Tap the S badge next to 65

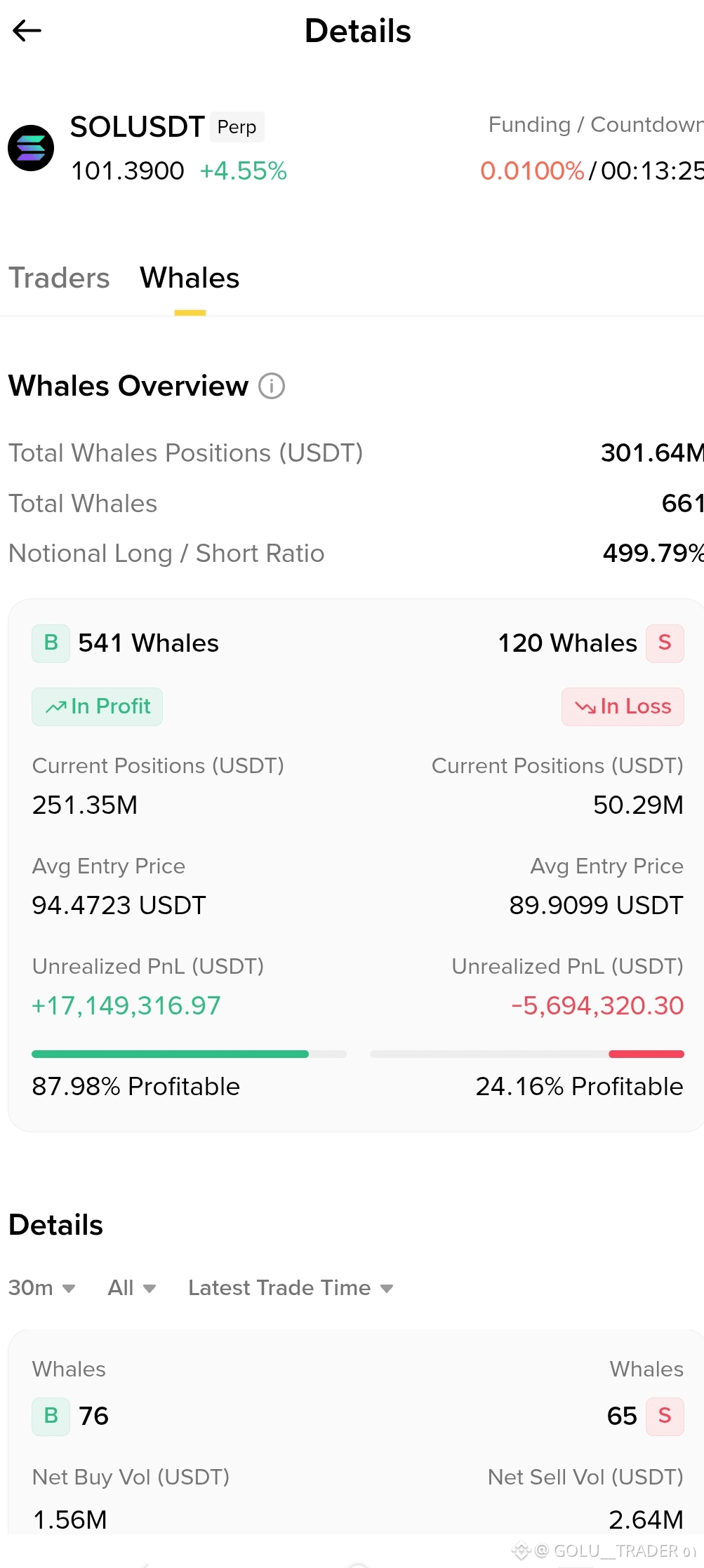click(665, 1416)
